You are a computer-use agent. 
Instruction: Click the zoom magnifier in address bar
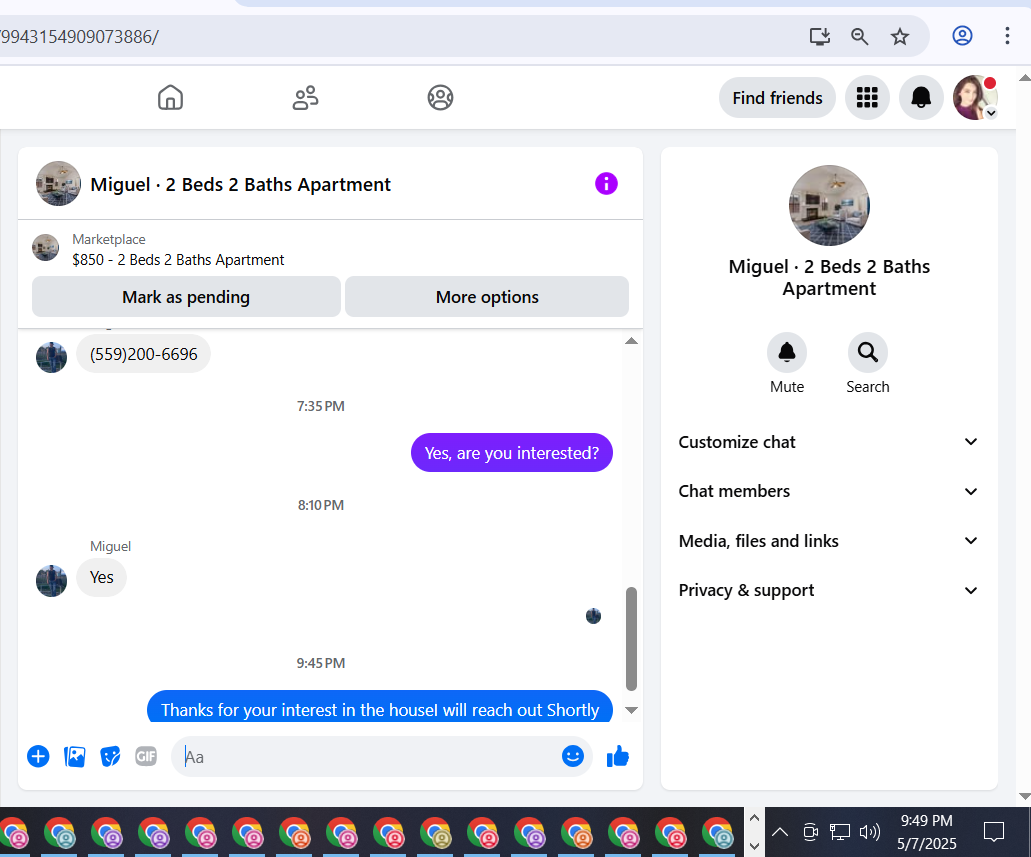859,36
